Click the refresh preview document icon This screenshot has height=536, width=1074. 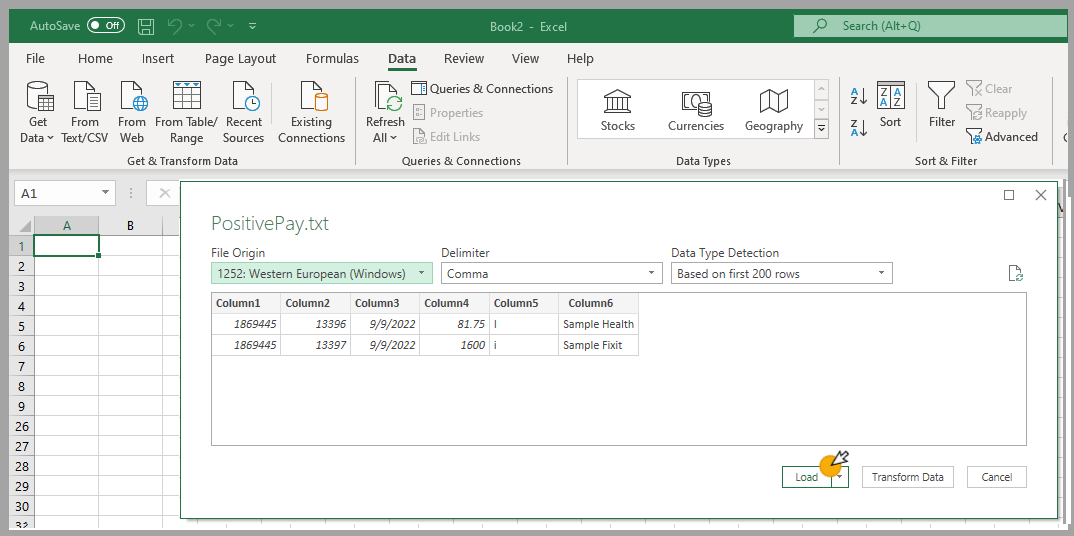[x=1015, y=274]
